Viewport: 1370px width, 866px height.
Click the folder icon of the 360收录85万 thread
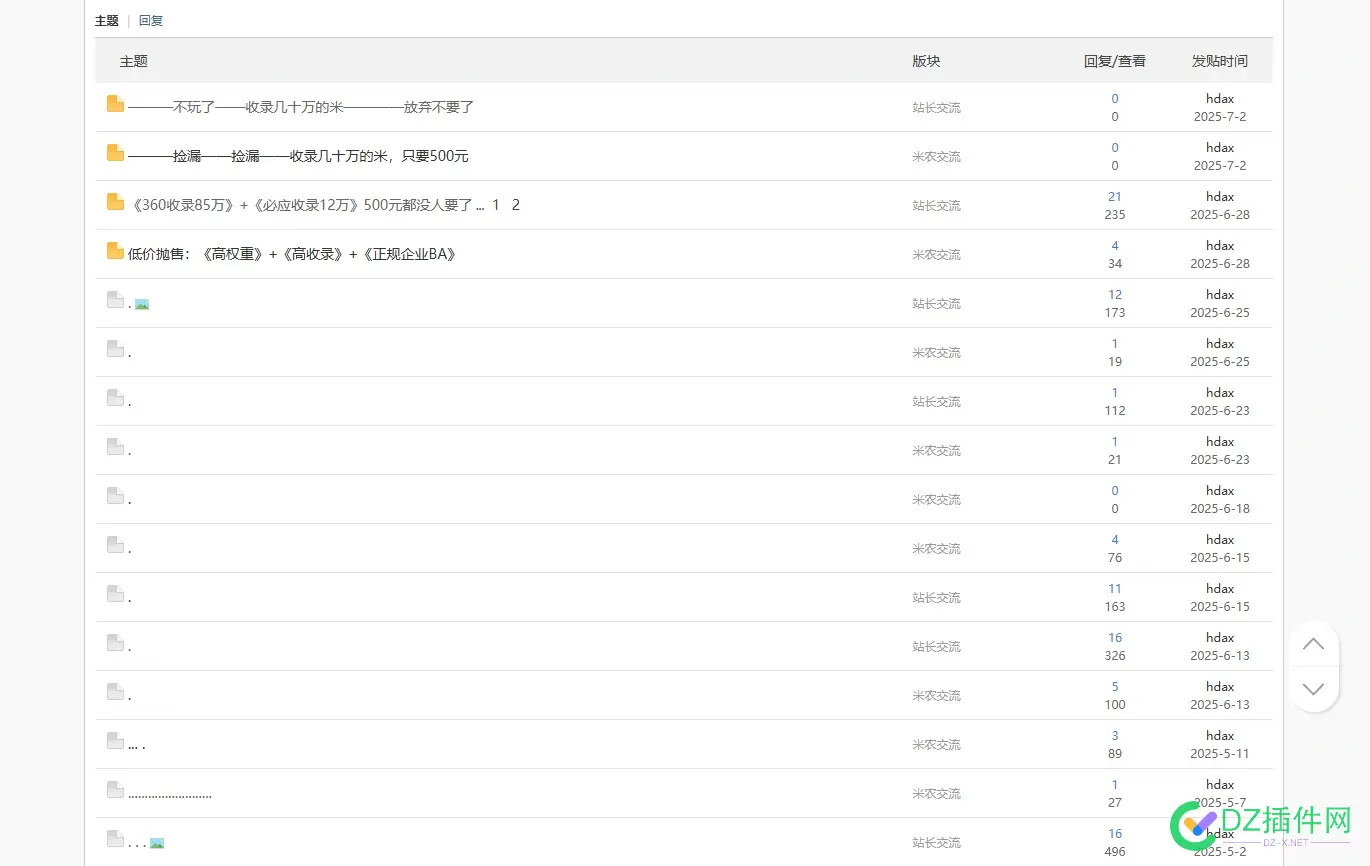tap(114, 202)
